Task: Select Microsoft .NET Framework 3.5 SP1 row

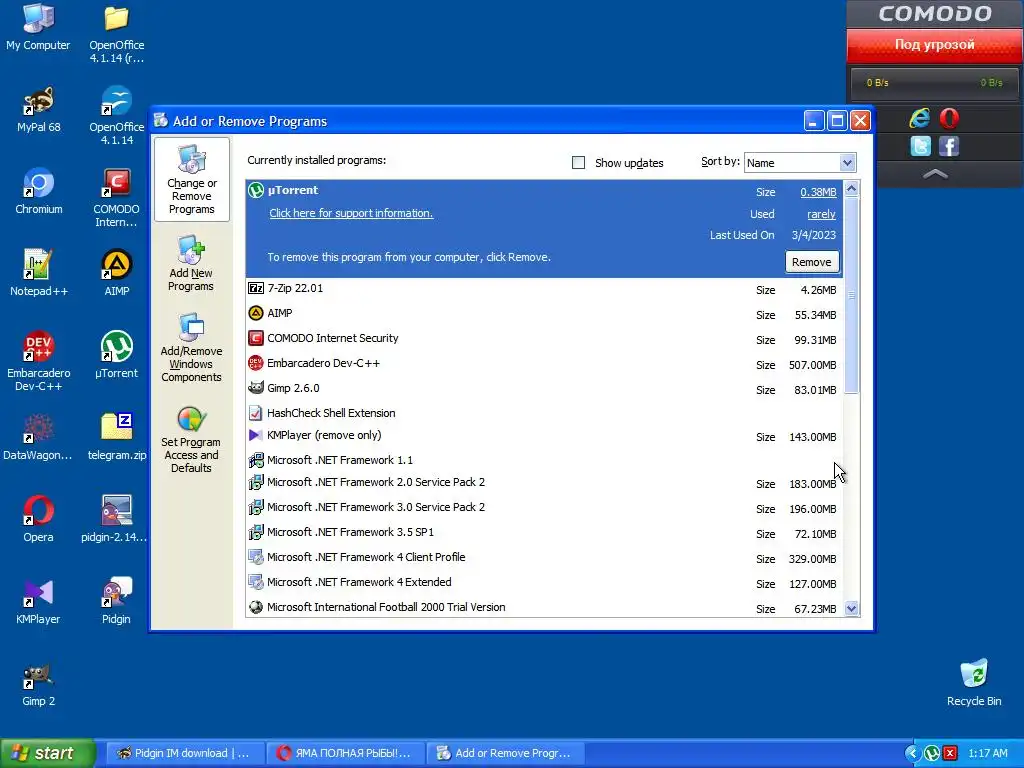Action: (x=545, y=532)
